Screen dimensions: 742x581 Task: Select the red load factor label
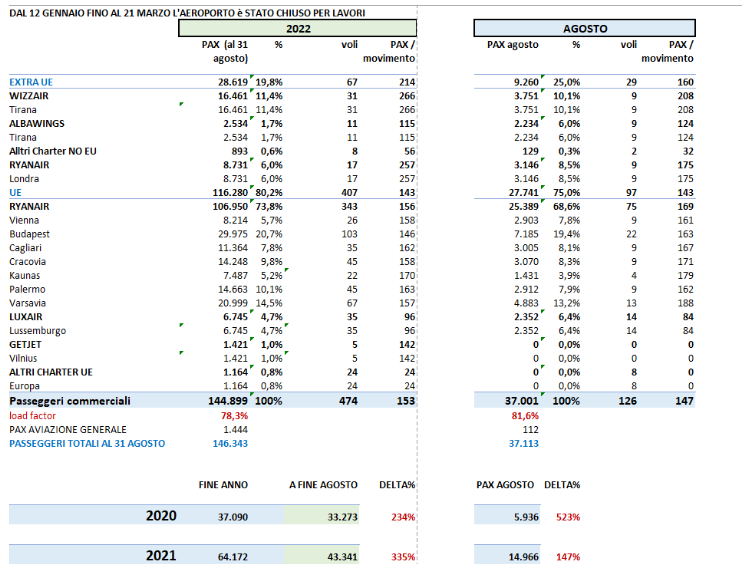click(33, 415)
